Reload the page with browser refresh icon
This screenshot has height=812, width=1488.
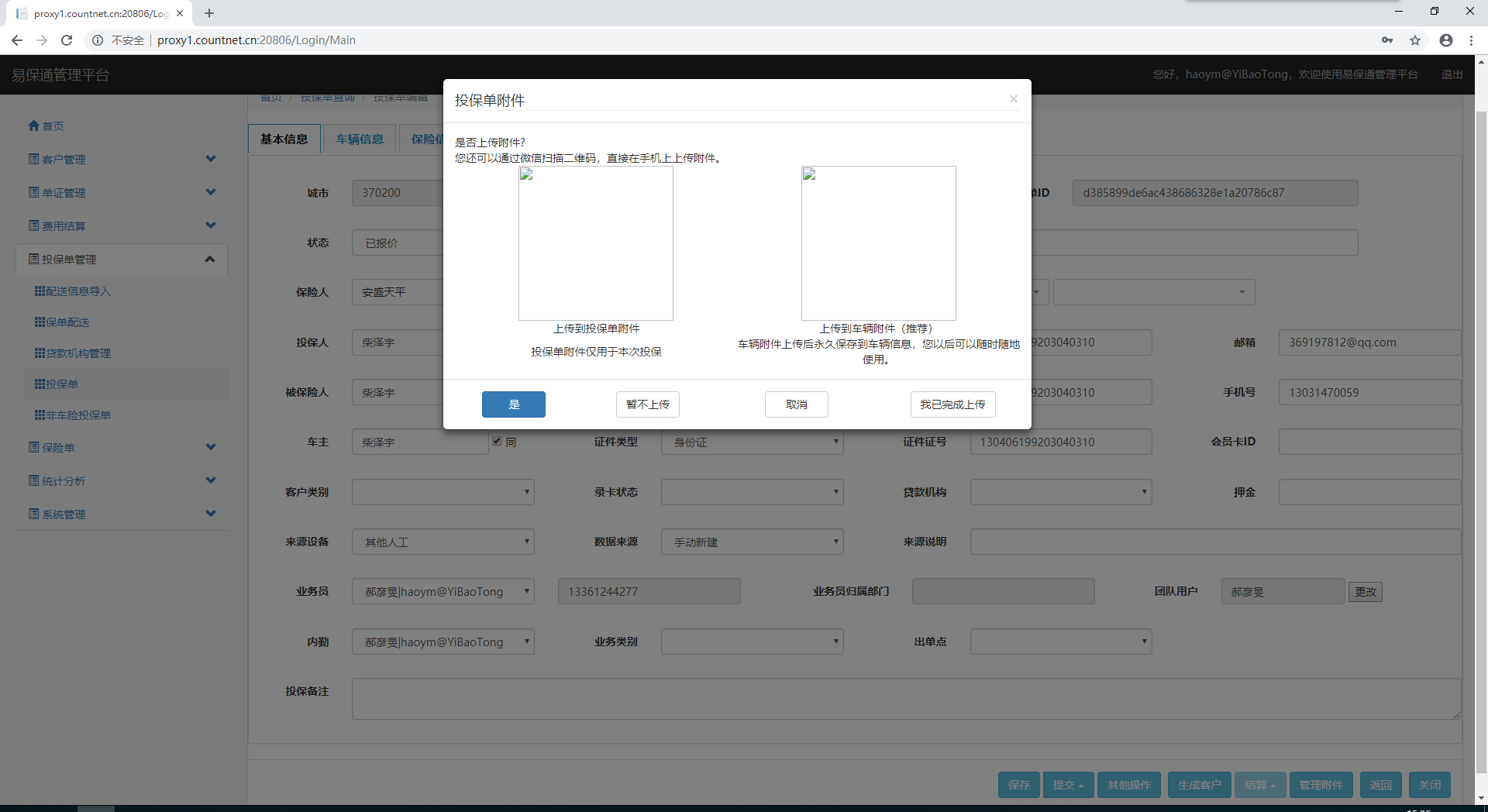[67, 40]
